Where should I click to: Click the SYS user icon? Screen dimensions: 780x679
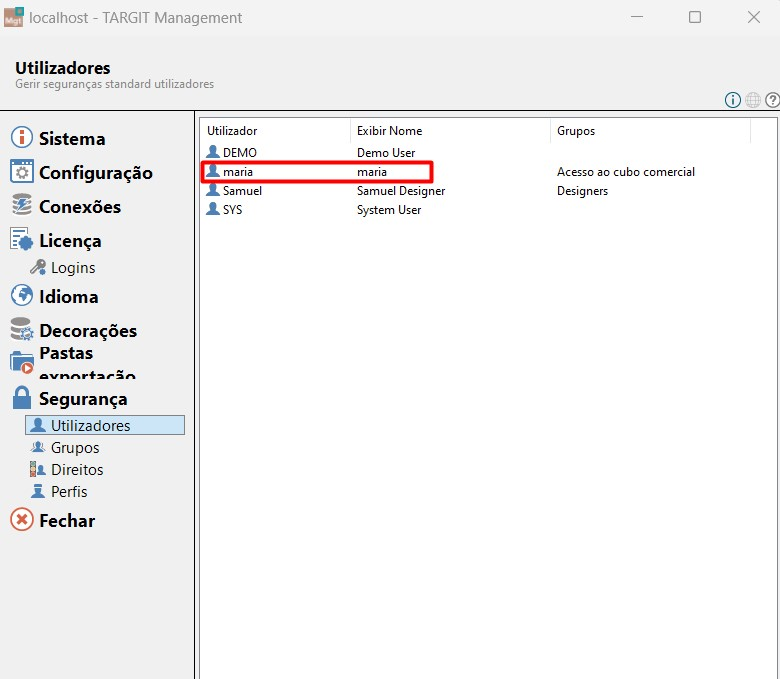tap(213, 208)
